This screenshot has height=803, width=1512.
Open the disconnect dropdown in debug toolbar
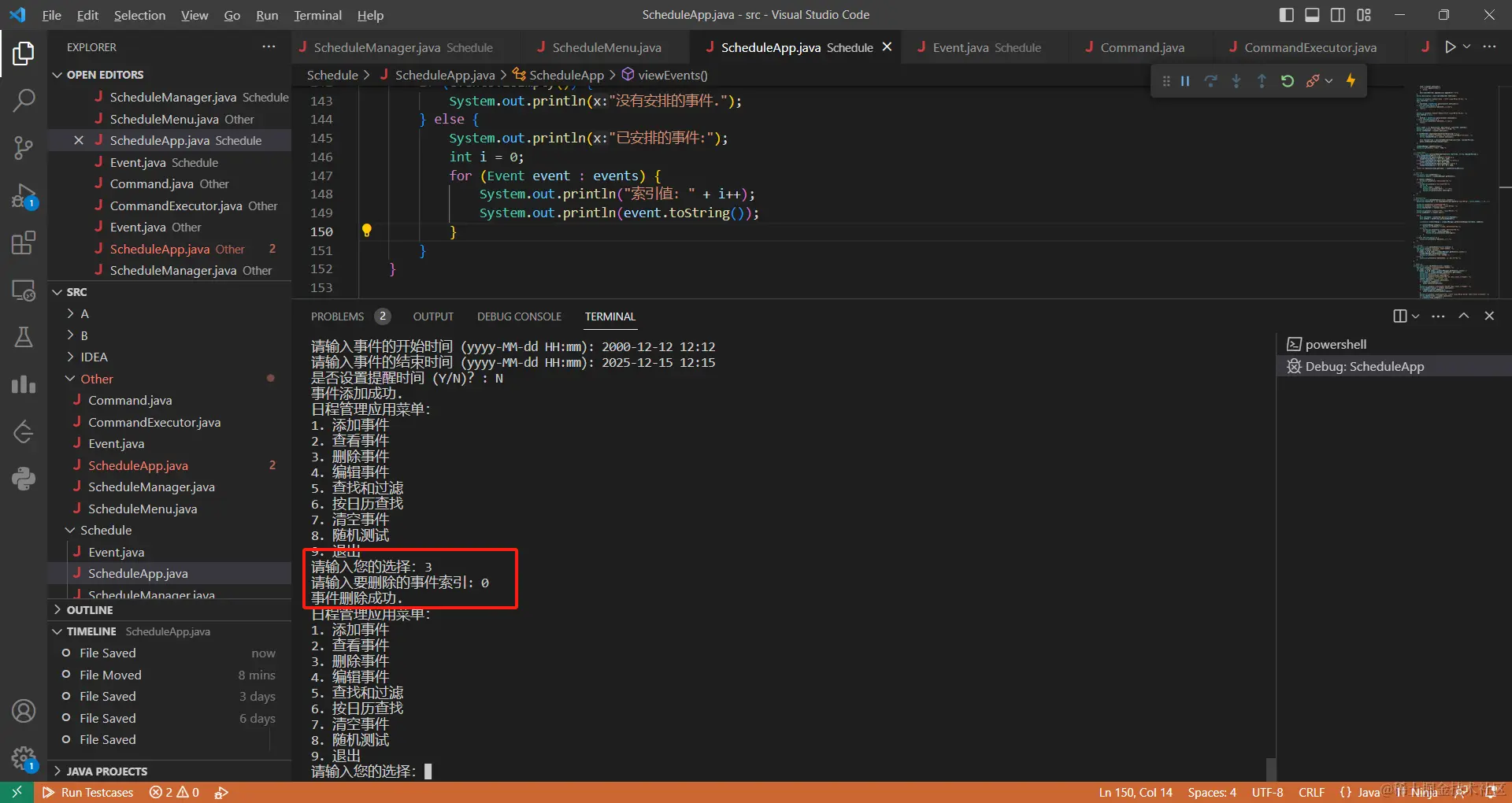1329,81
